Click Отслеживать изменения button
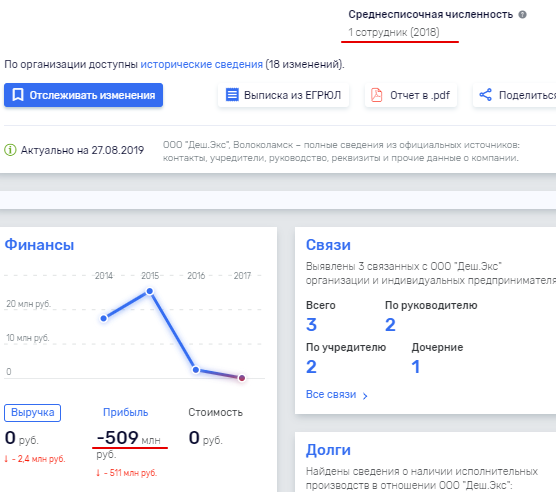This screenshot has height=492, width=556. pyautogui.click(x=84, y=95)
